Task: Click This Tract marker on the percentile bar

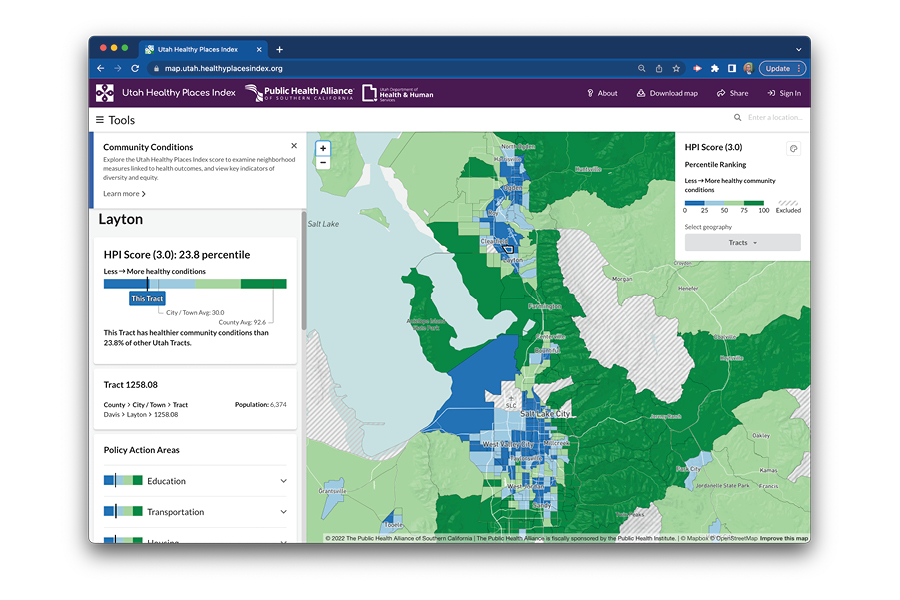Action: click(146, 298)
